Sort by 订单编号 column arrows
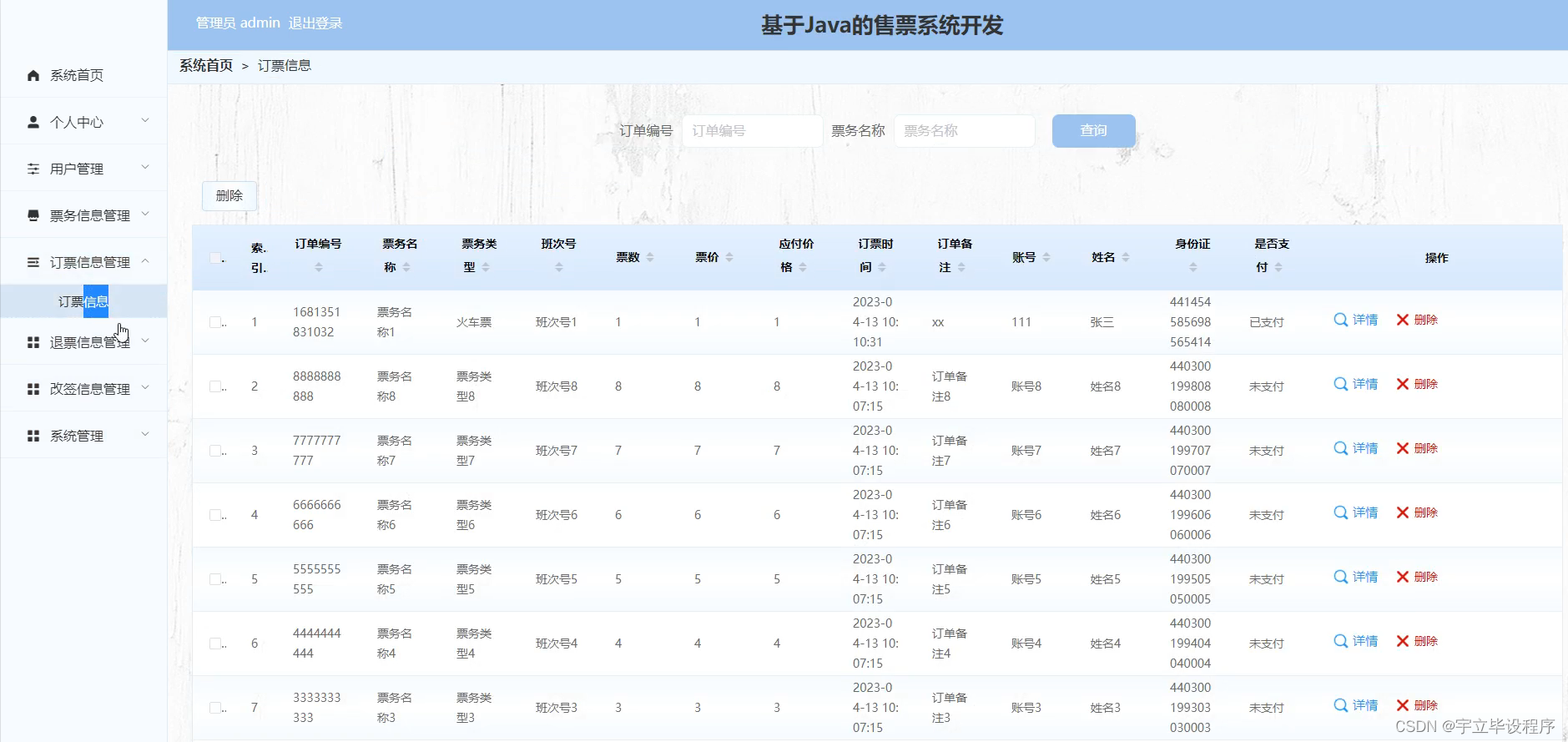Image resolution: width=1568 pixels, height=742 pixels. [318, 267]
